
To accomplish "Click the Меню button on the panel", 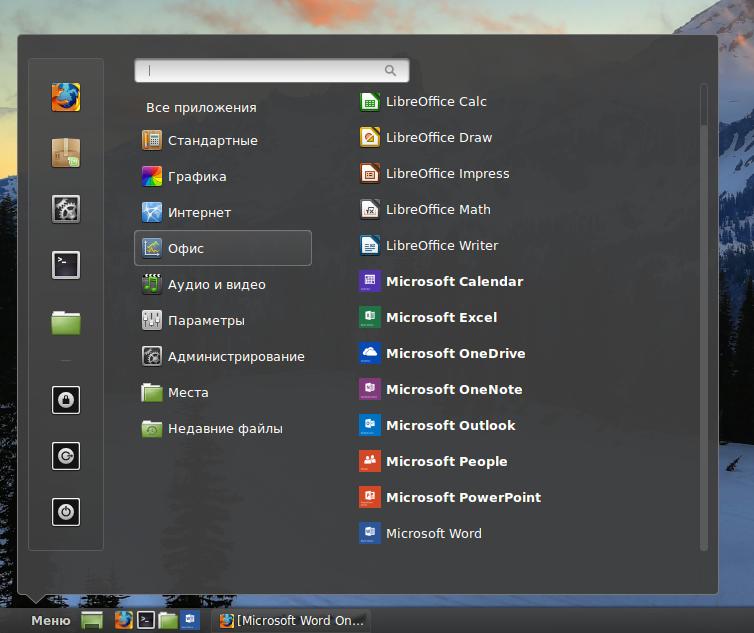I will pos(50,620).
